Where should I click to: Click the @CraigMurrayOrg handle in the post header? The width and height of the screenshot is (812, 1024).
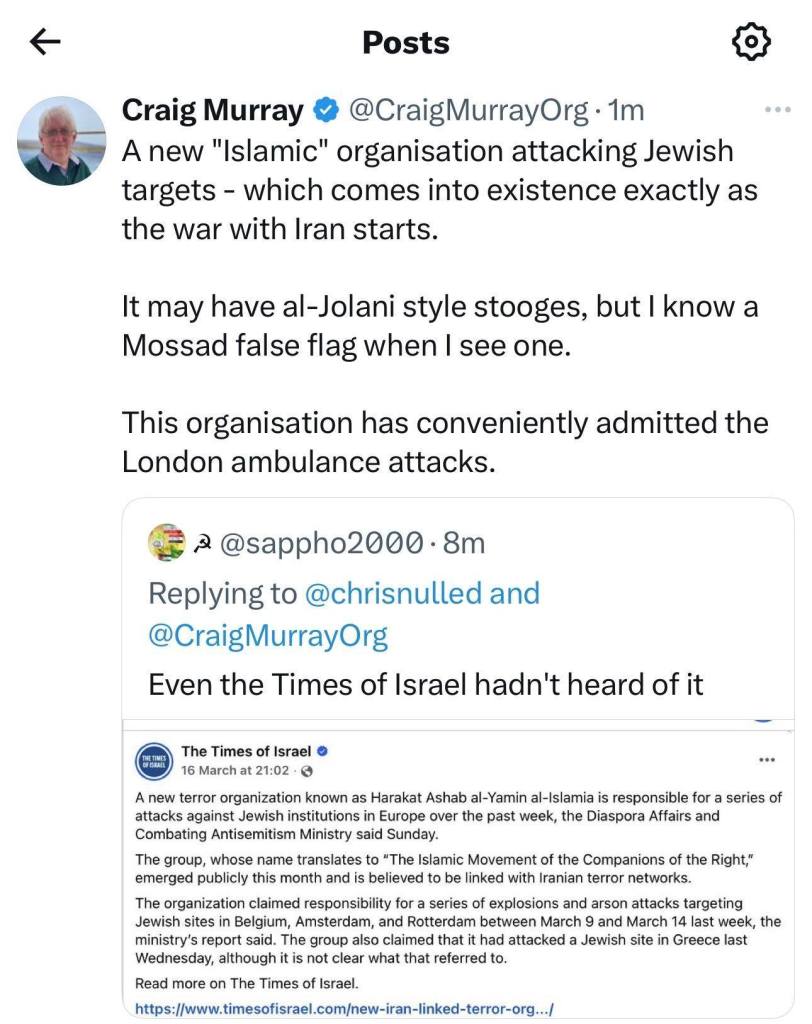467,110
